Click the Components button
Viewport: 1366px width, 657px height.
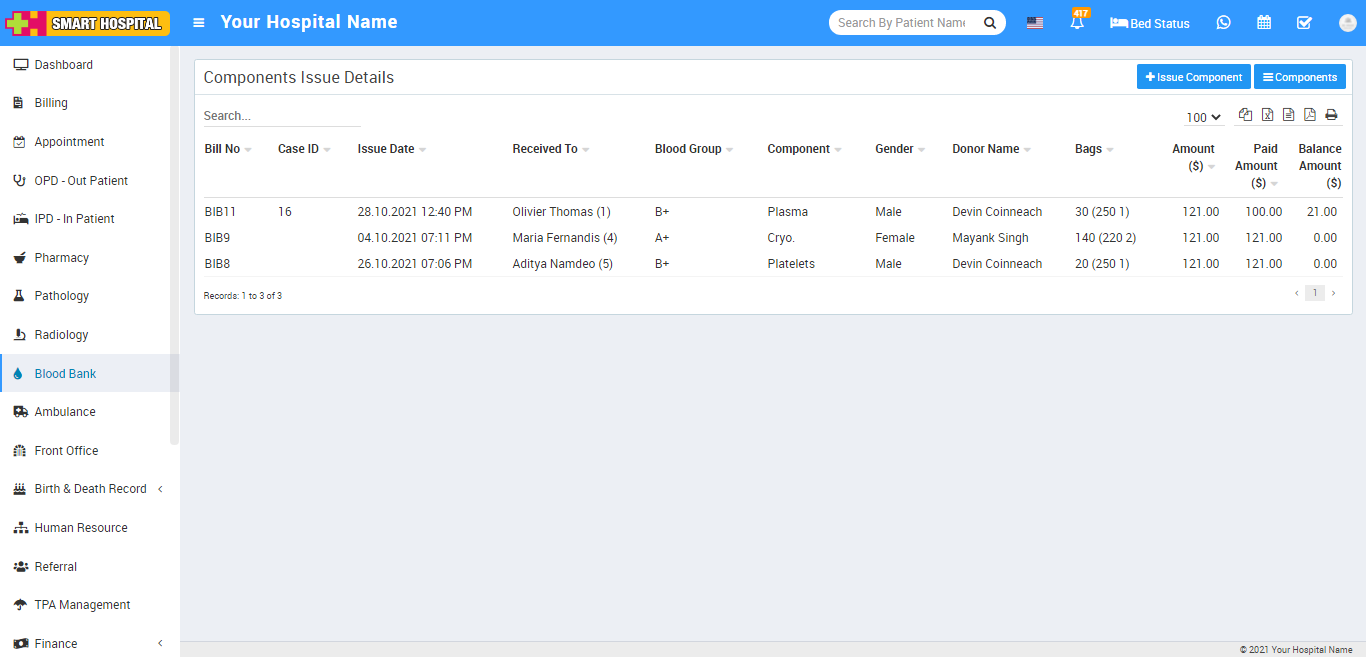coord(1299,77)
